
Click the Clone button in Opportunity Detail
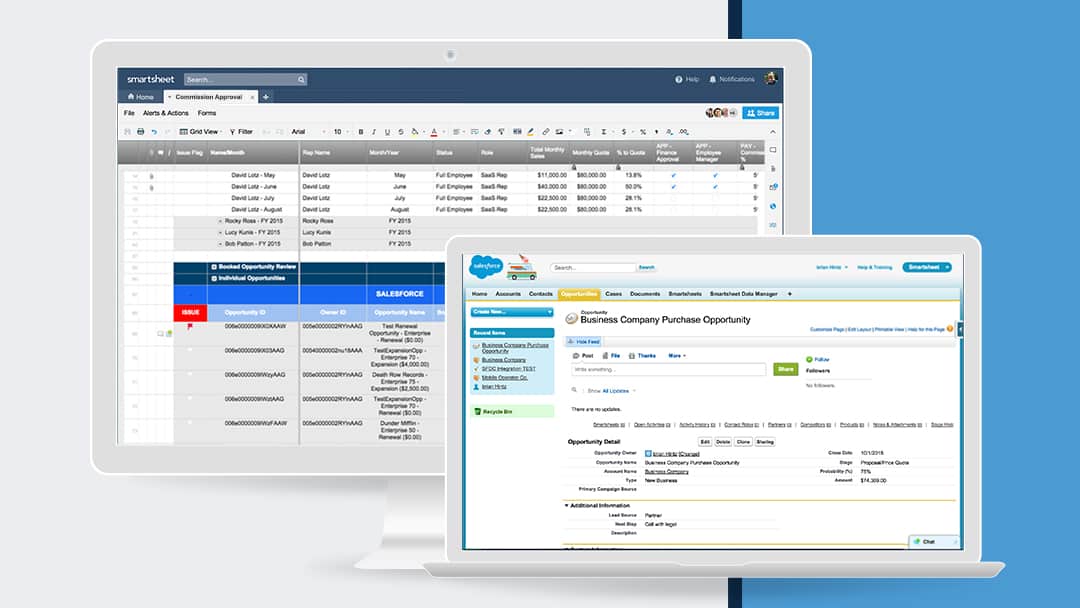743,442
